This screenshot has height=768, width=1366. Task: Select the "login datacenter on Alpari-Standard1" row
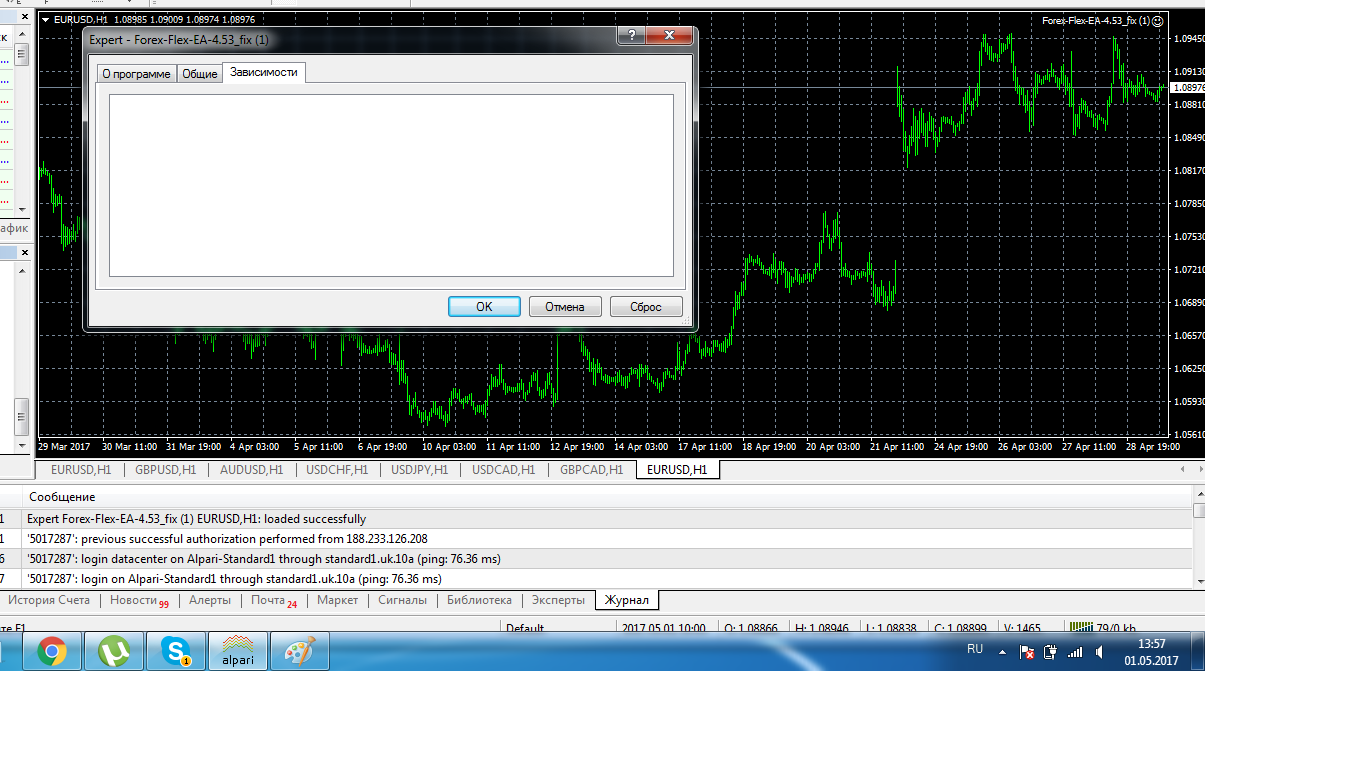click(596, 559)
